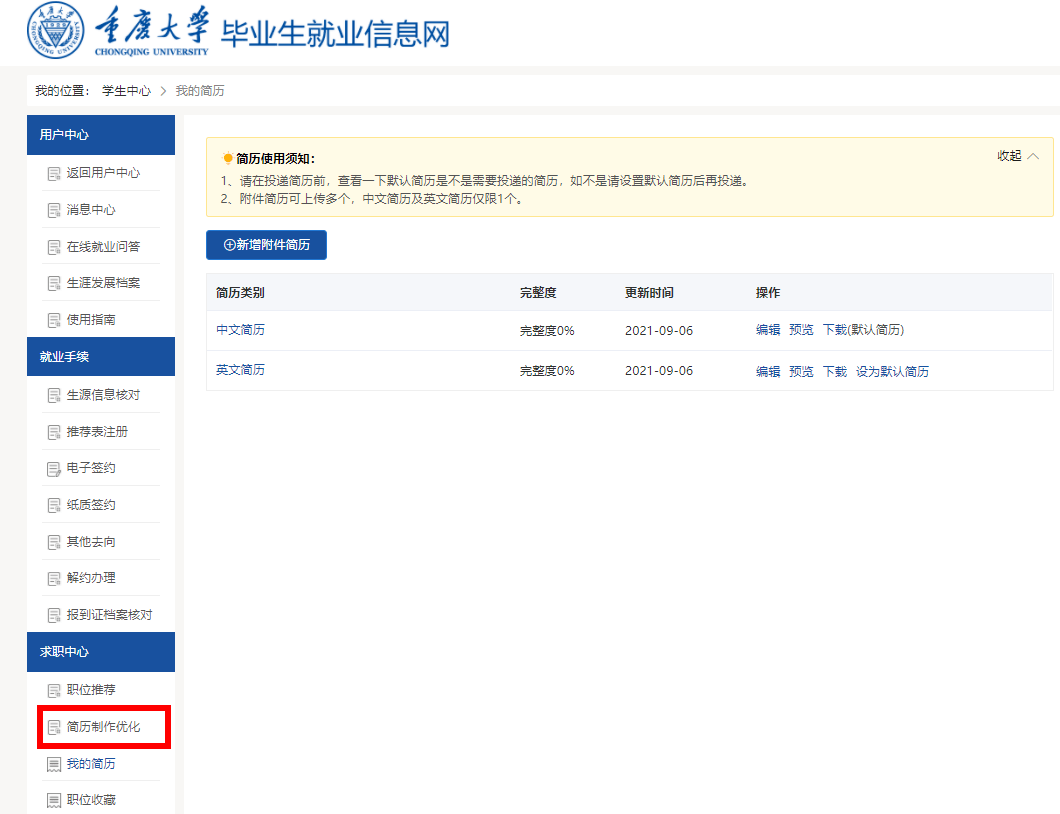Click the document icon beside 返回用户中心
This screenshot has height=814, width=1060.
click(54, 174)
